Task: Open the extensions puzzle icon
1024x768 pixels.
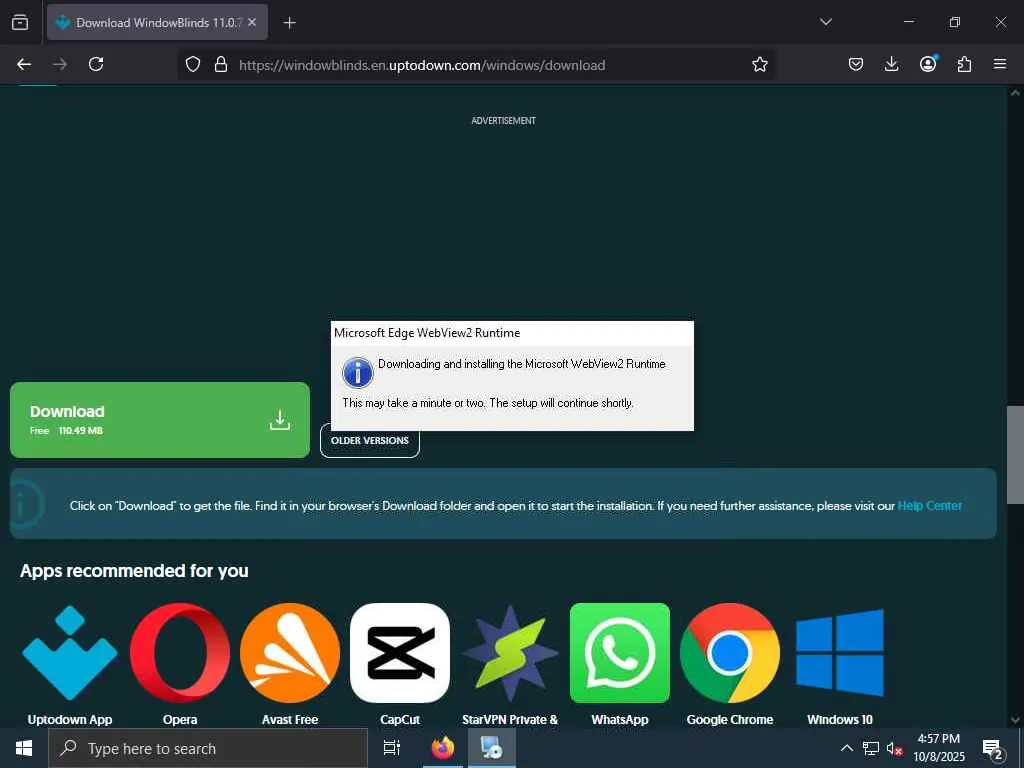Action: coord(964,64)
